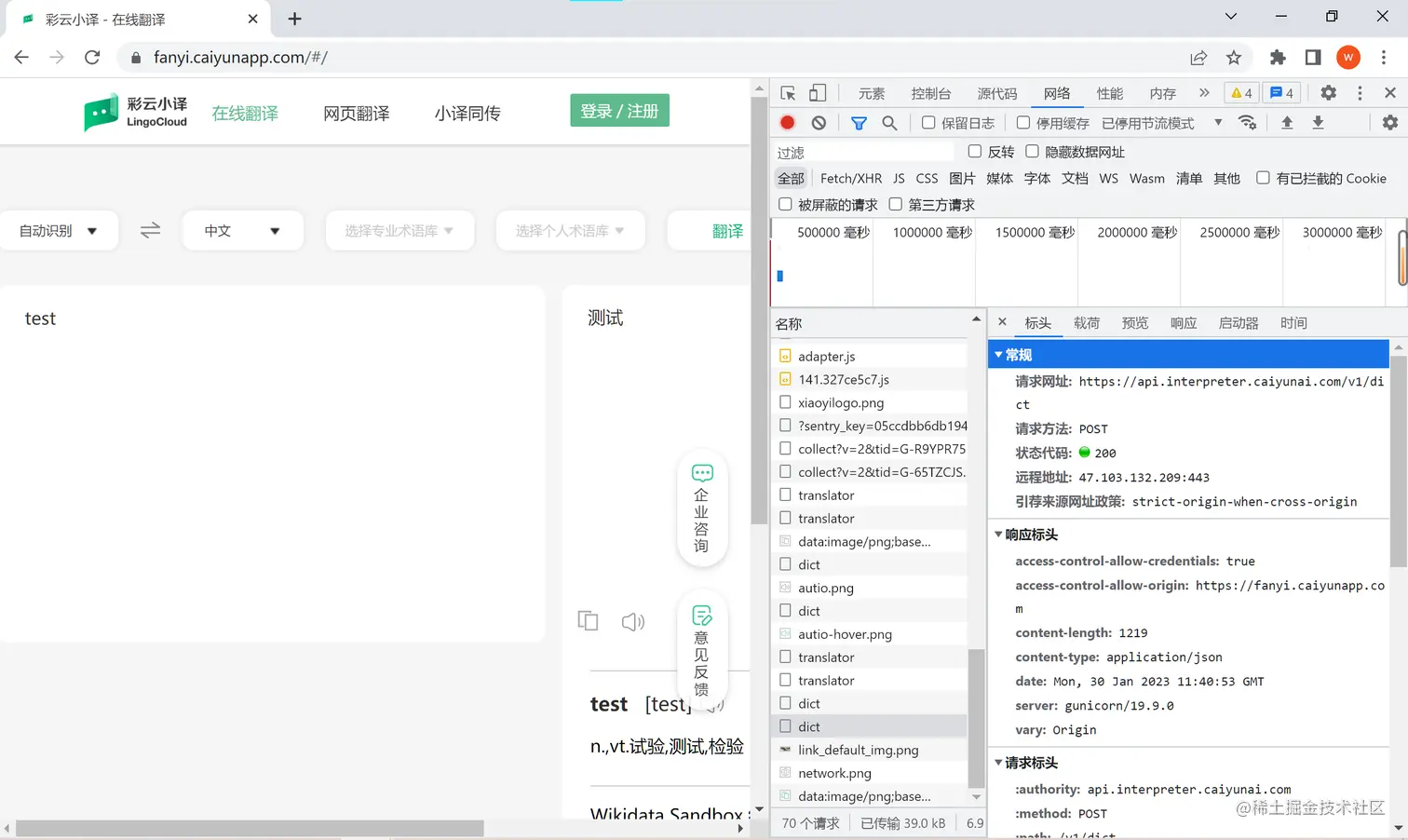Open the 源代码 Sources tab
1408x840 pixels.
click(997, 93)
